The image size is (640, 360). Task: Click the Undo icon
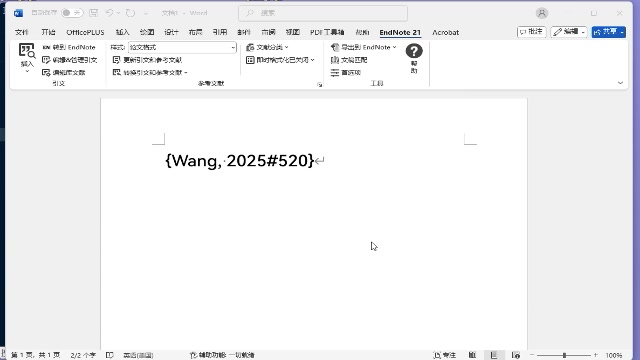click(109, 13)
